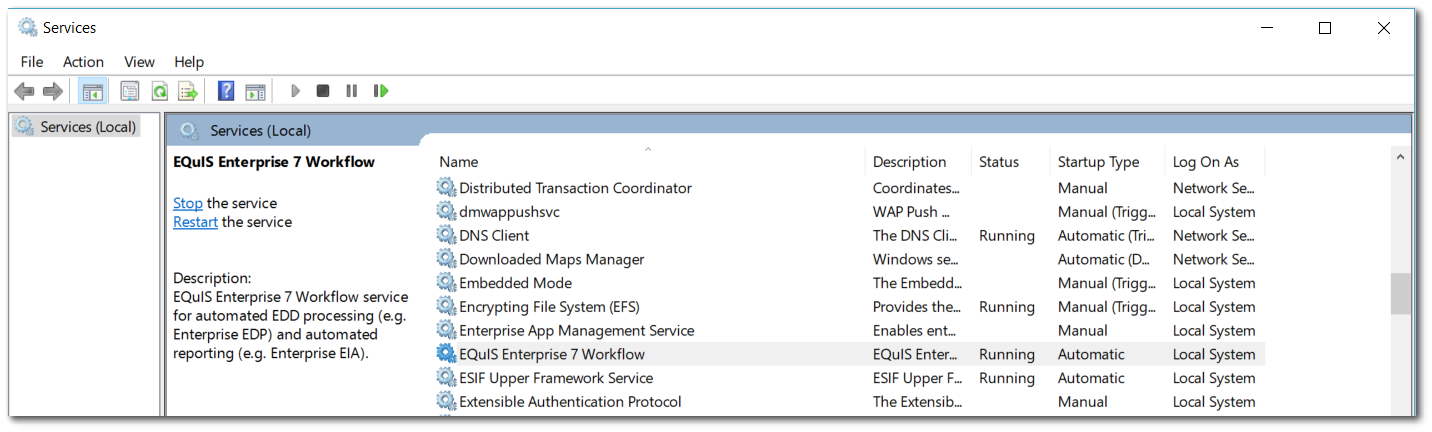1432x432 pixels.
Task: Toggle Show/Hide Action Pane button
Action: (255, 91)
